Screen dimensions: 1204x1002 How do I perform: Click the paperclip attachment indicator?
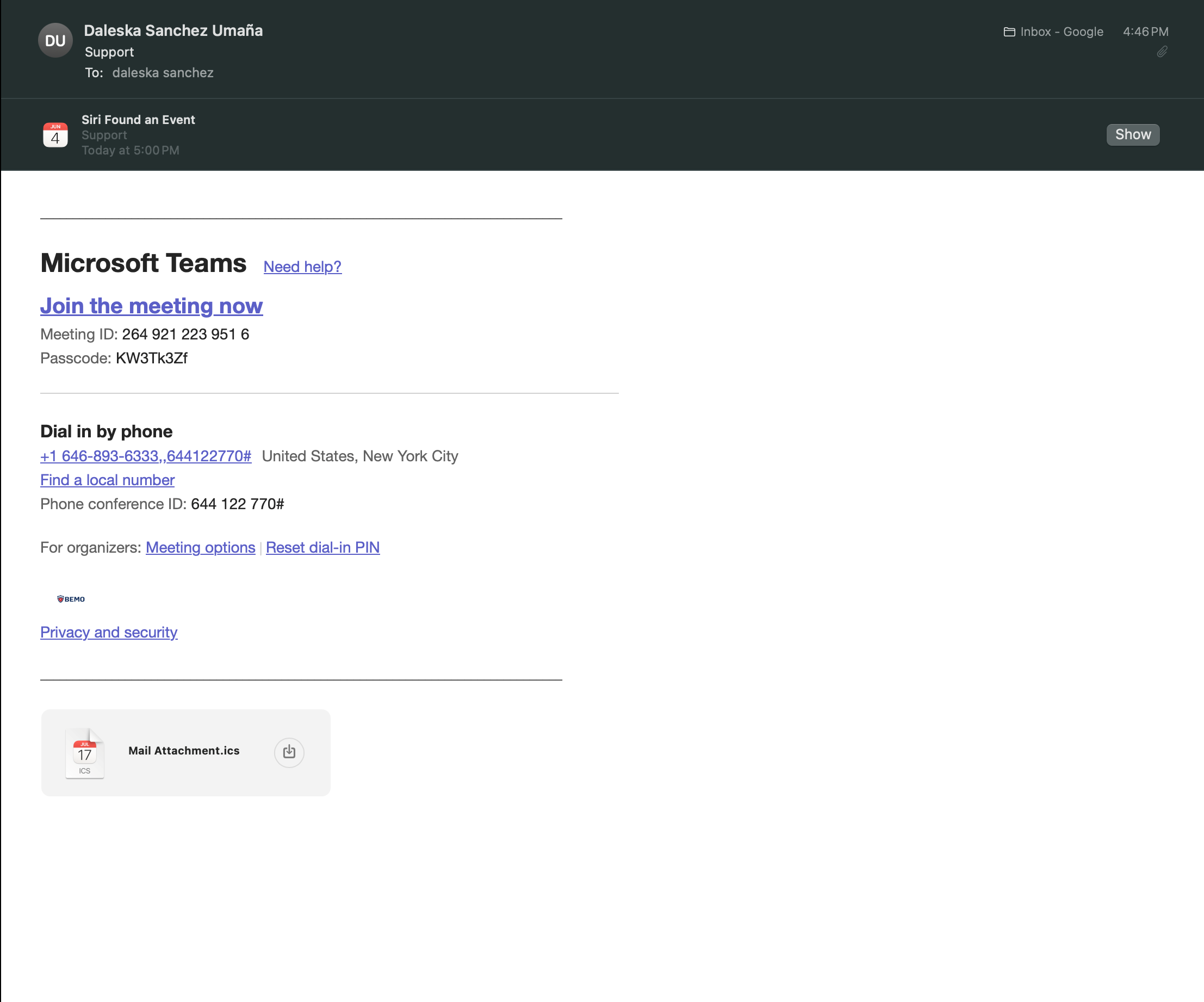(1162, 52)
